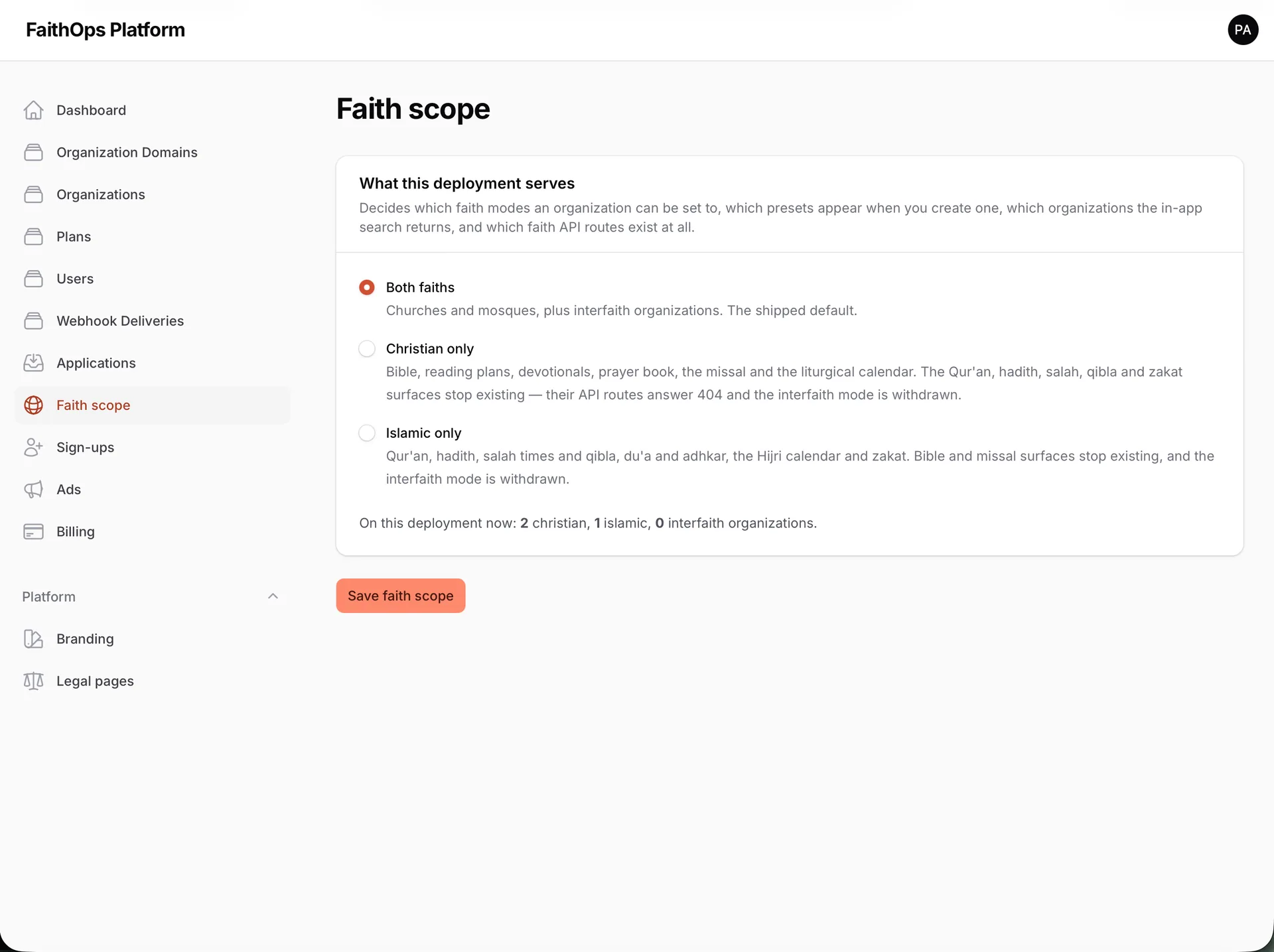1274x952 pixels.
Task: Click the "On this deployment now" summary line
Action: point(588,523)
